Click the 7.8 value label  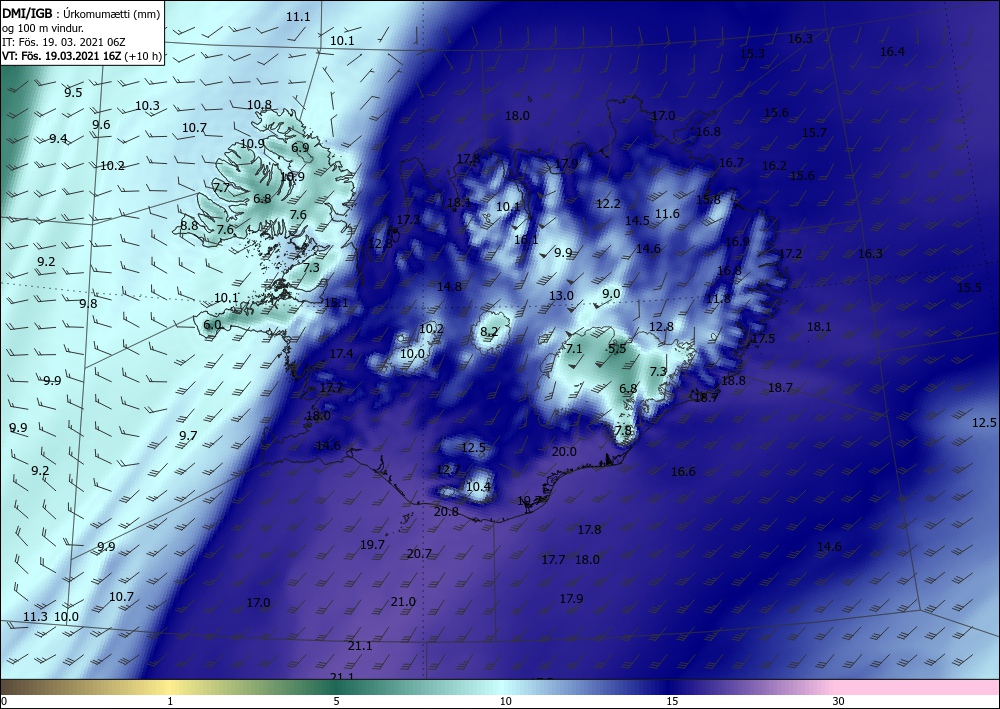tap(623, 430)
